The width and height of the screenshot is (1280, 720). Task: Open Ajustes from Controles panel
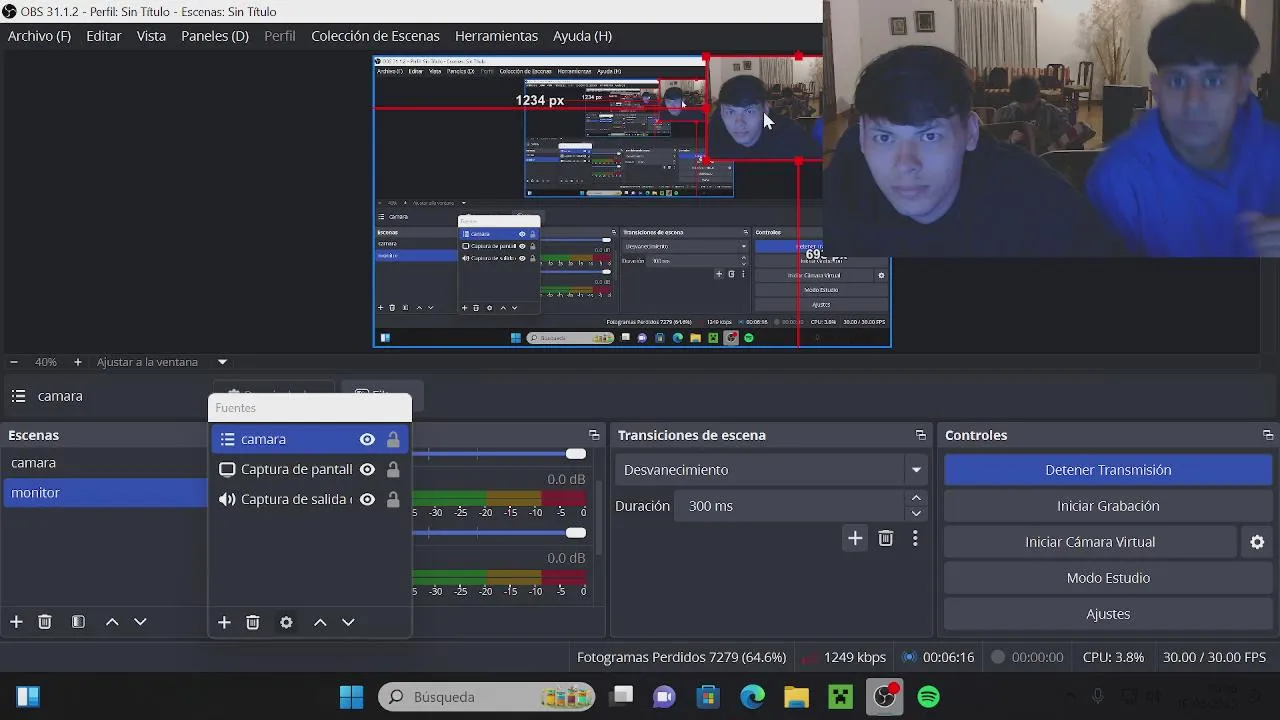click(x=1108, y=614)
